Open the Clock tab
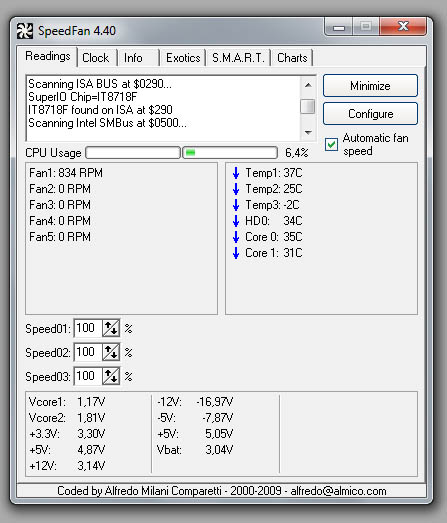447x523 pixels. coord(95,58)
